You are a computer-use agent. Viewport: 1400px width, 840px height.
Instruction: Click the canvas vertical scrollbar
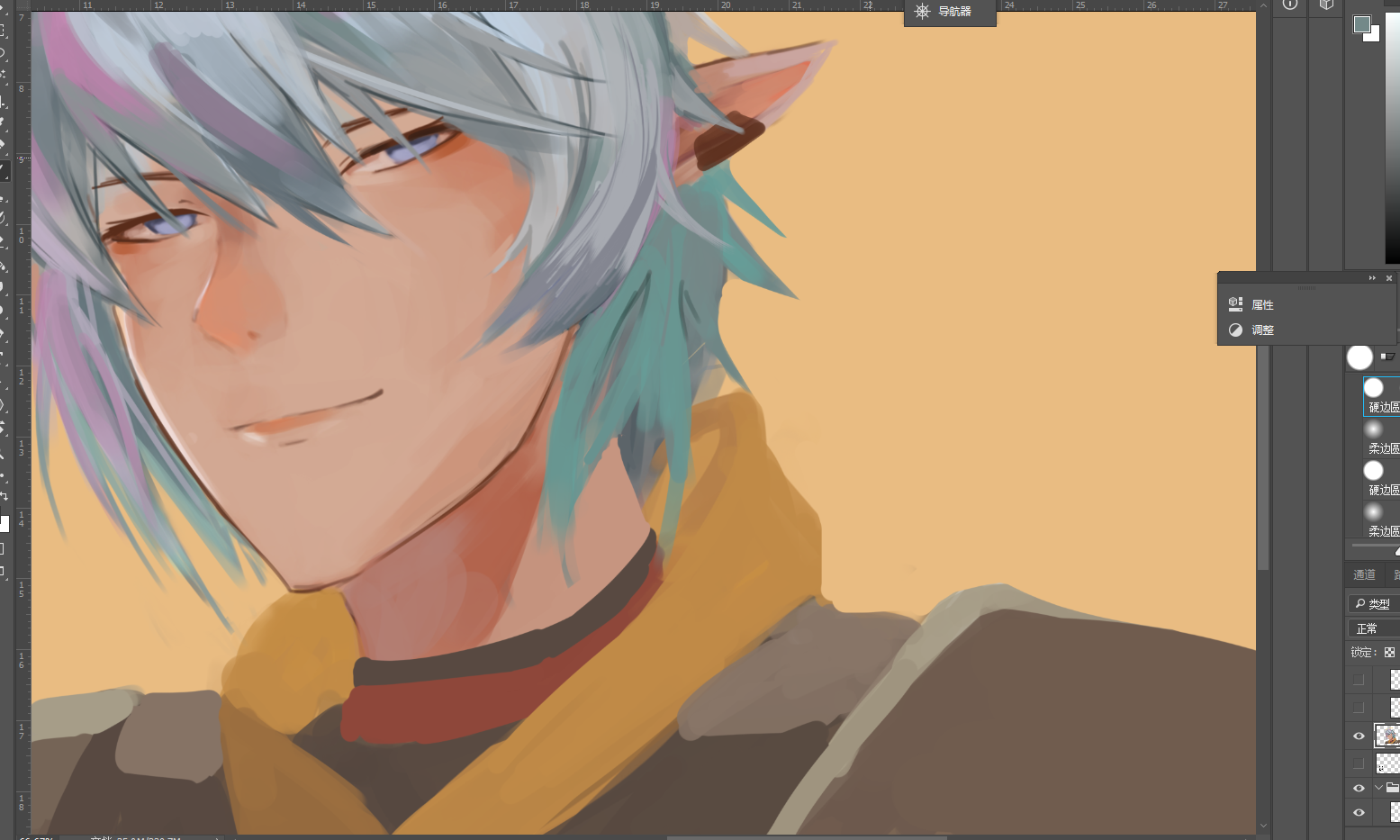1263,450
